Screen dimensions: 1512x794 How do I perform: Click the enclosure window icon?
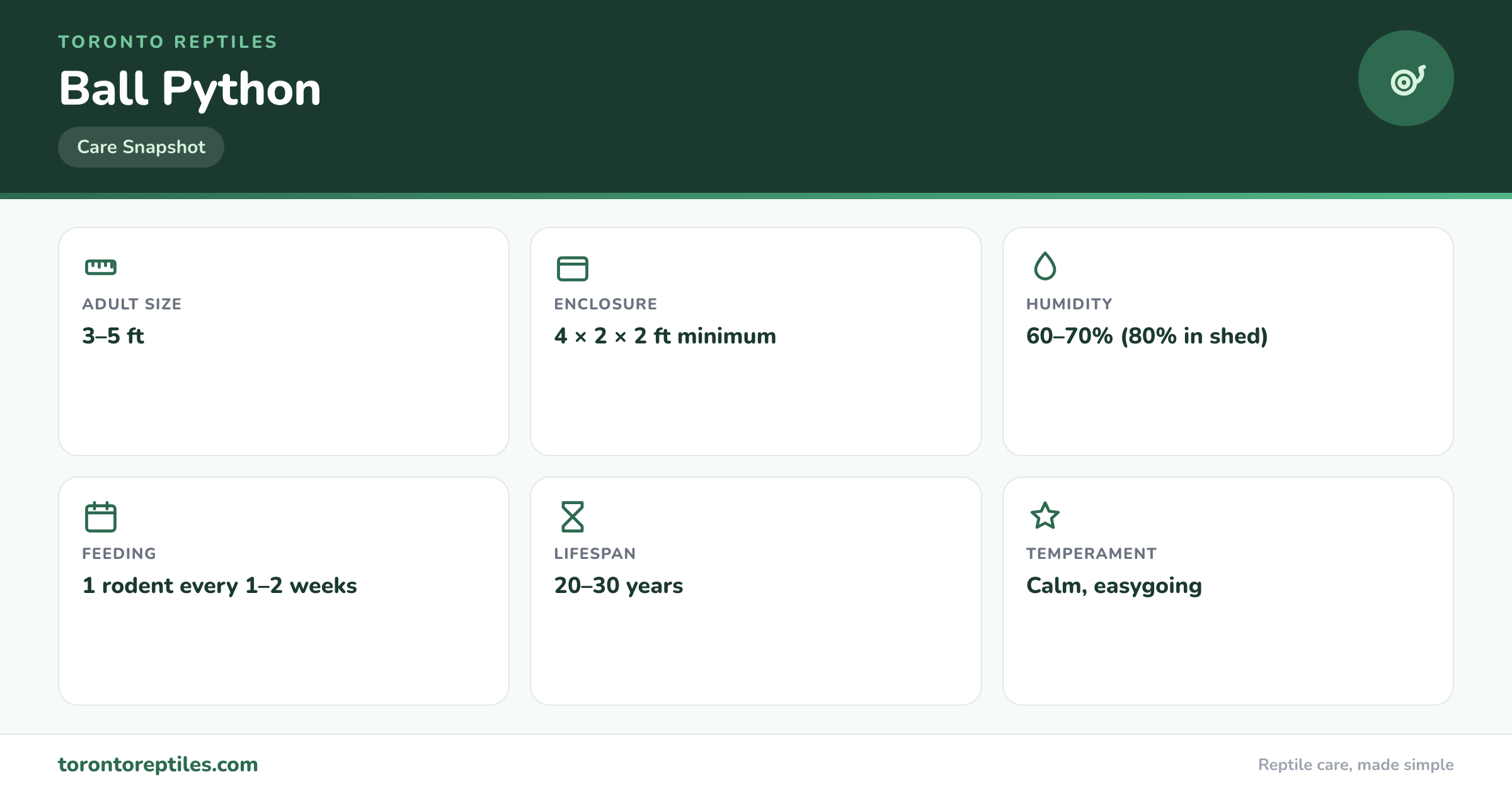click(572, 268)
